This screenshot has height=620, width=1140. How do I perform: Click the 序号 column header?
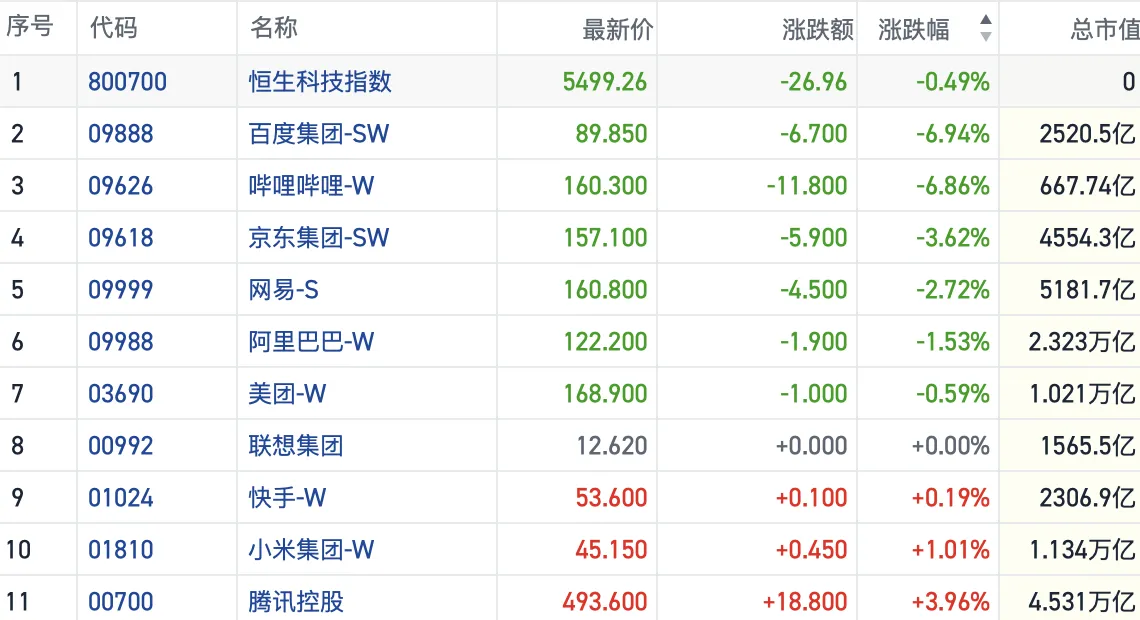(x=30, y=26)
